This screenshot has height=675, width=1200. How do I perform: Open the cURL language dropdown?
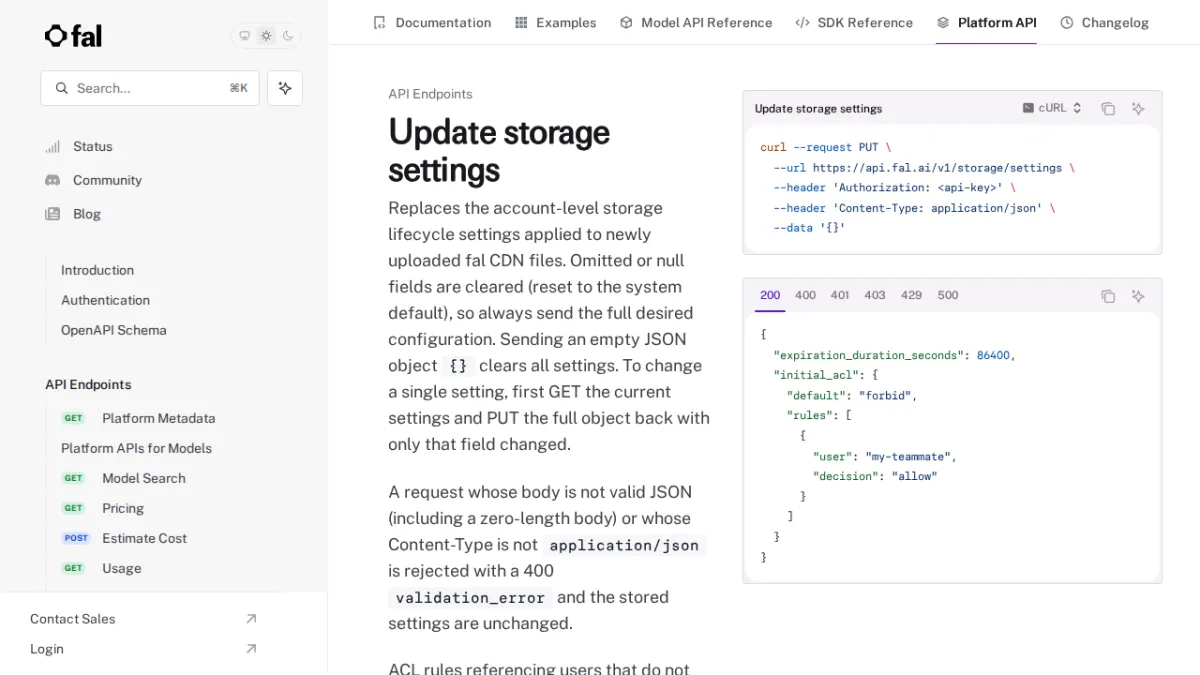(1052, 108)
